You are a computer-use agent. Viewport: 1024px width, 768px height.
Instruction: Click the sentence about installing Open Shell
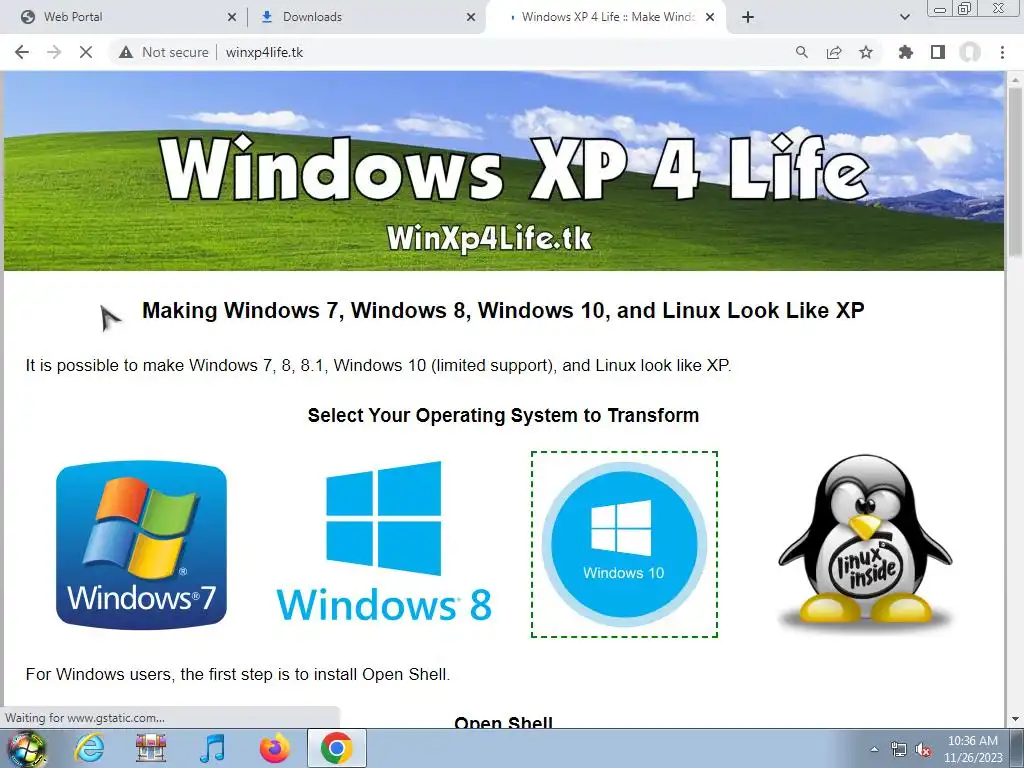pos(238,674)
